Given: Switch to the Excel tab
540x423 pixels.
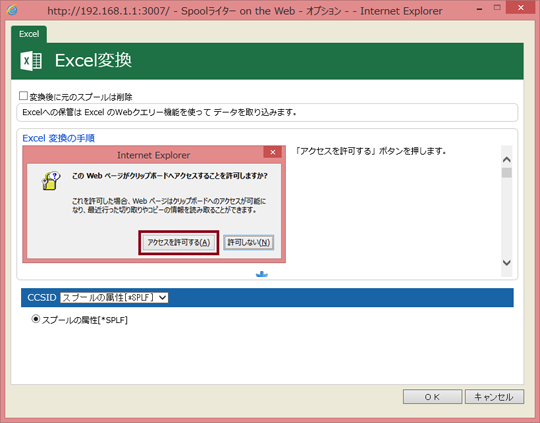Looking at the screenshot, I should [x=29, y=34].
